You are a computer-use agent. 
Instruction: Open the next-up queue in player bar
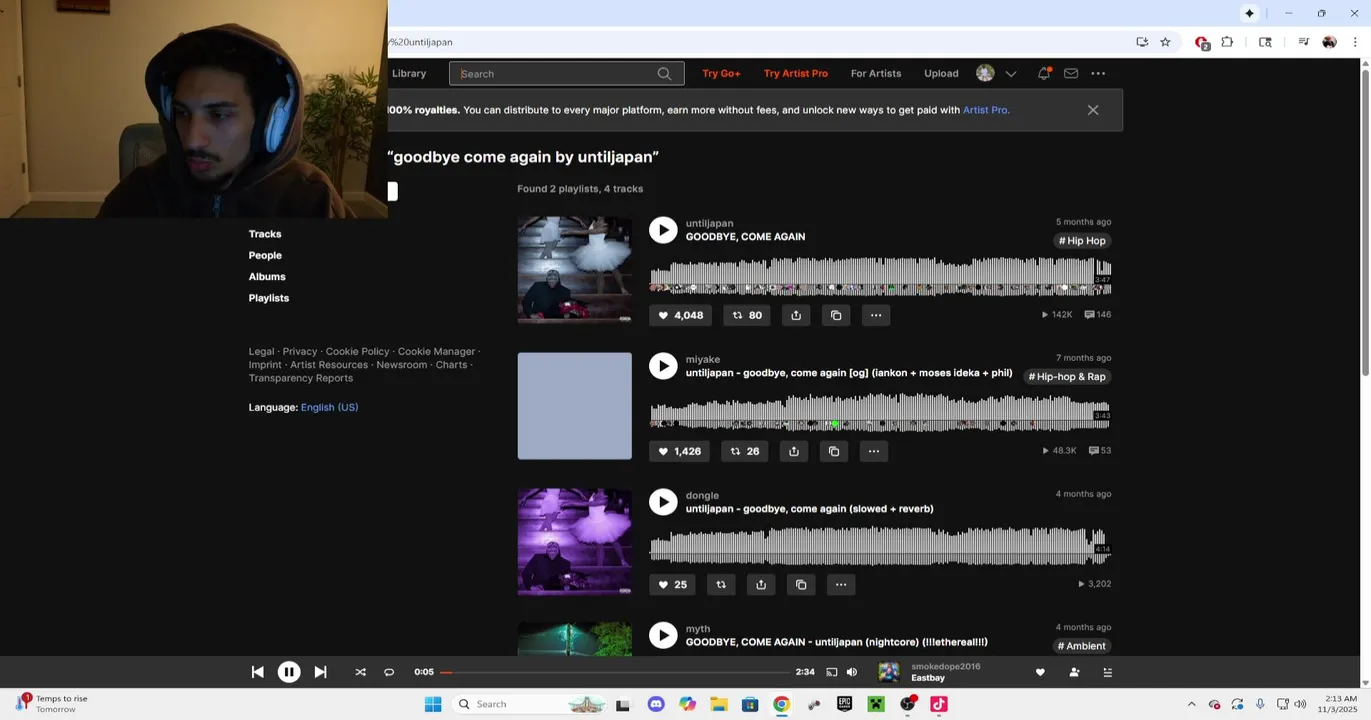(x=1107, y=672)
